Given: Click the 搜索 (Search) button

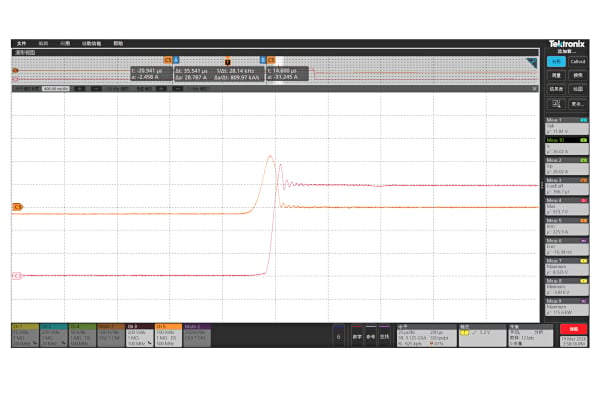Looking at the screenshot, I should tap(578, 75).
